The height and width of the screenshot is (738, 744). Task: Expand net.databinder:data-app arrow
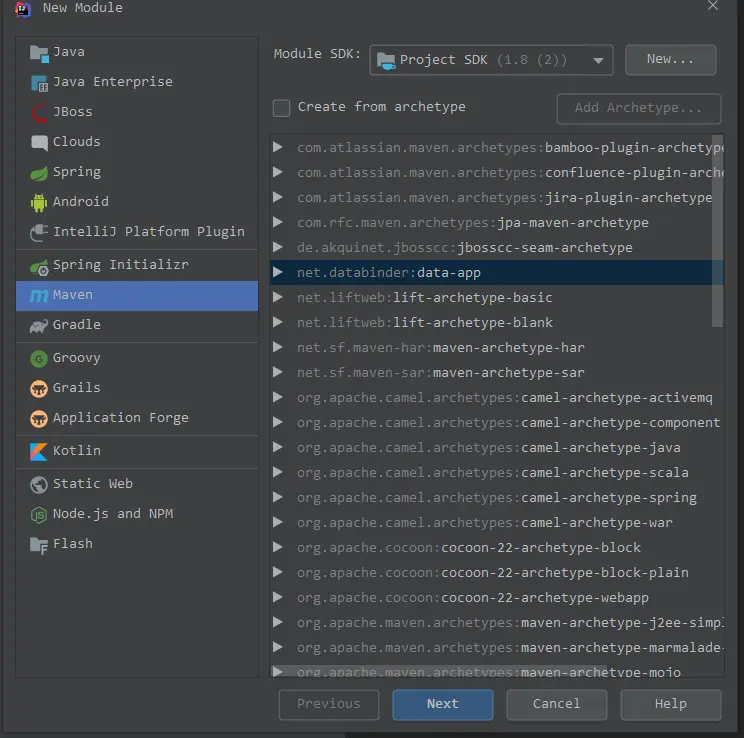pyautogui.click(x=278, y=272)
